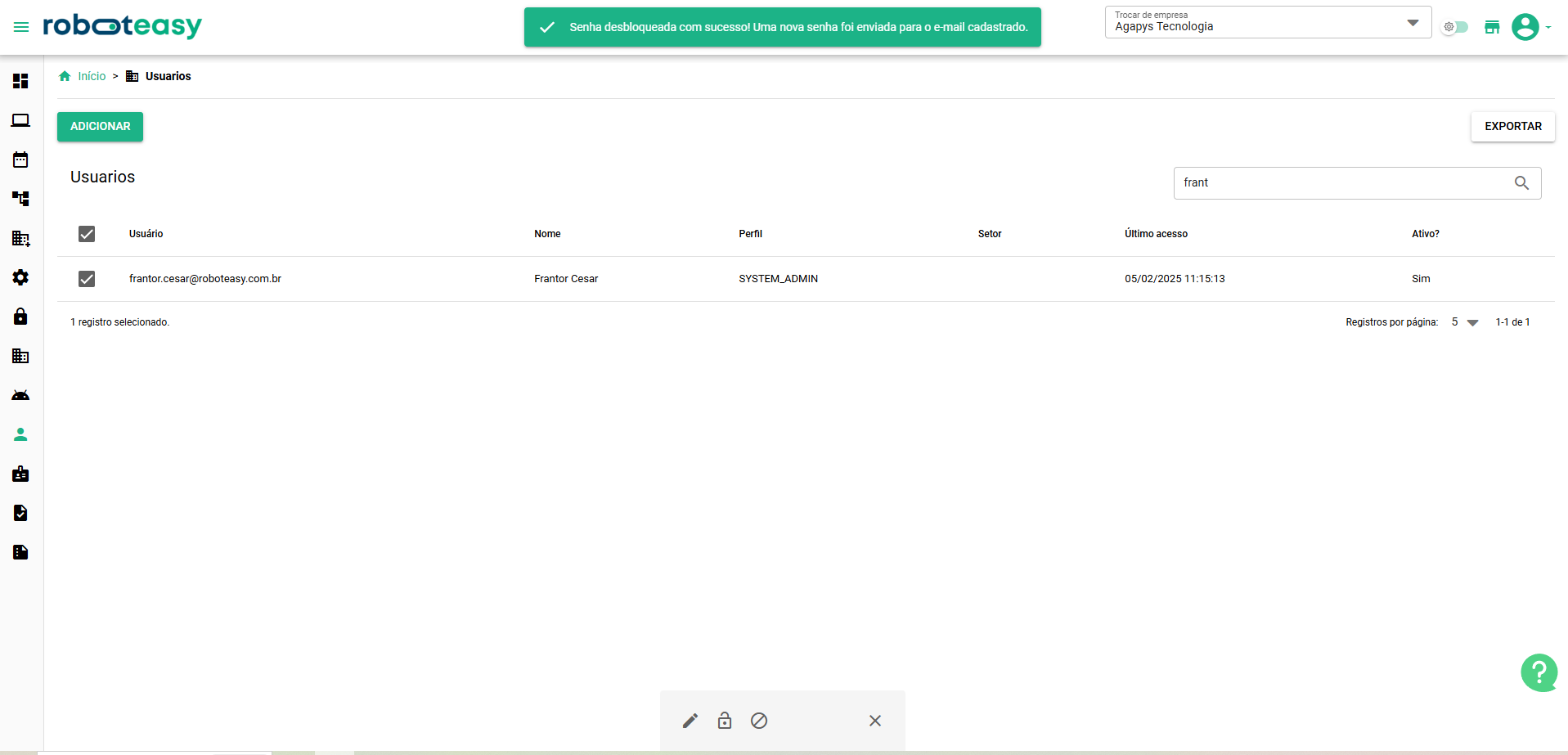Screen dimensions: 1568x755
Task: Open the calendar icon in the sidebar
Action: click(x=20, y=160)
